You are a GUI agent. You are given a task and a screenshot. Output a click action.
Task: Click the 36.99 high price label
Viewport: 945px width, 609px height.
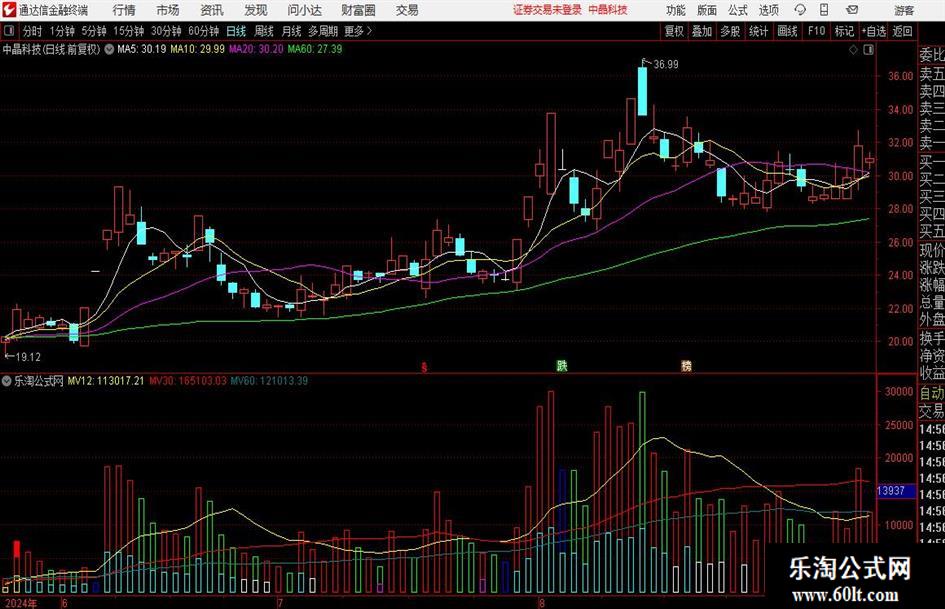click(665, 65)
